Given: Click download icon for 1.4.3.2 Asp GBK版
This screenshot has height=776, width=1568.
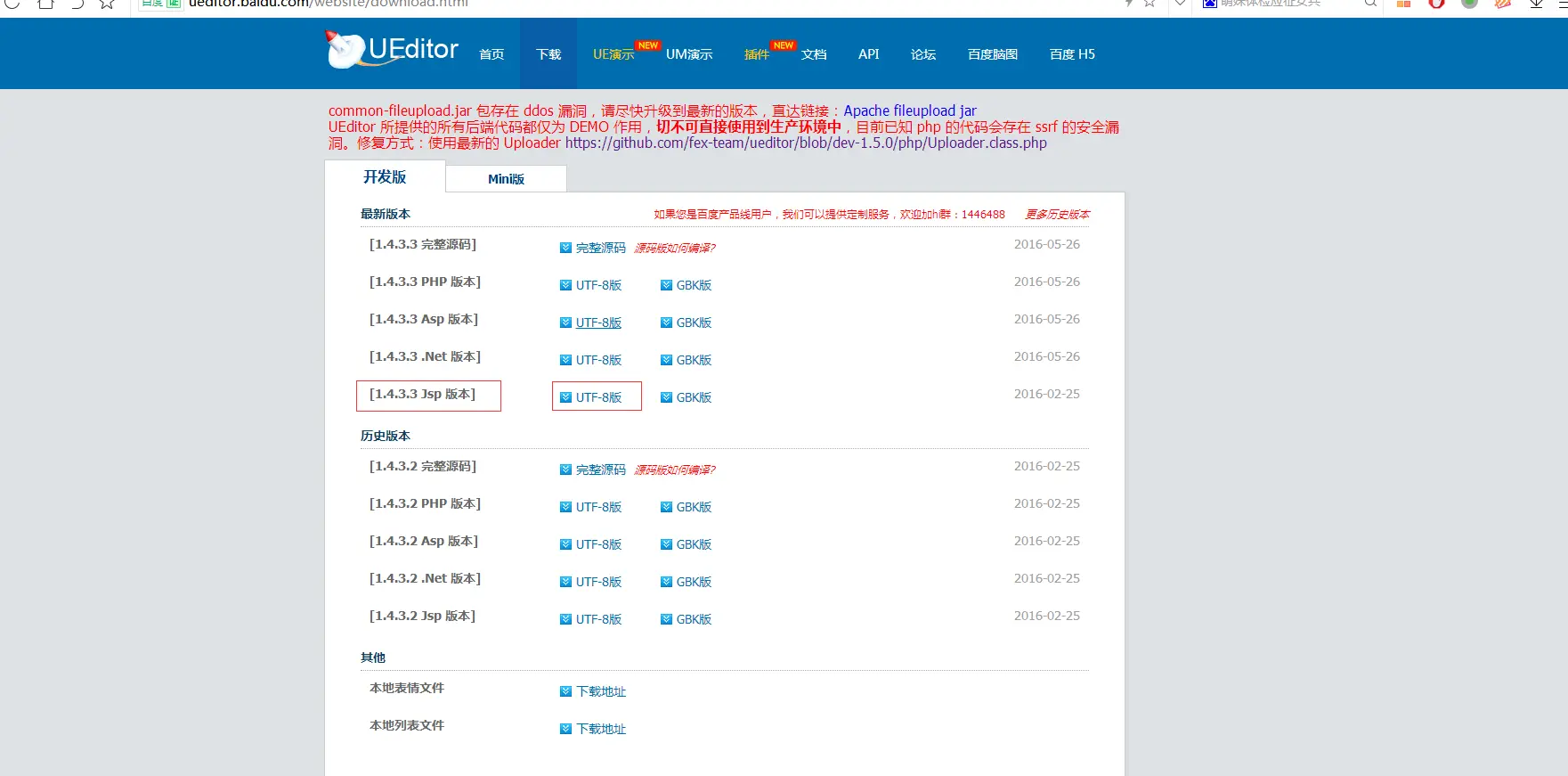Looking at the screenshot, I should pos(666,544).
